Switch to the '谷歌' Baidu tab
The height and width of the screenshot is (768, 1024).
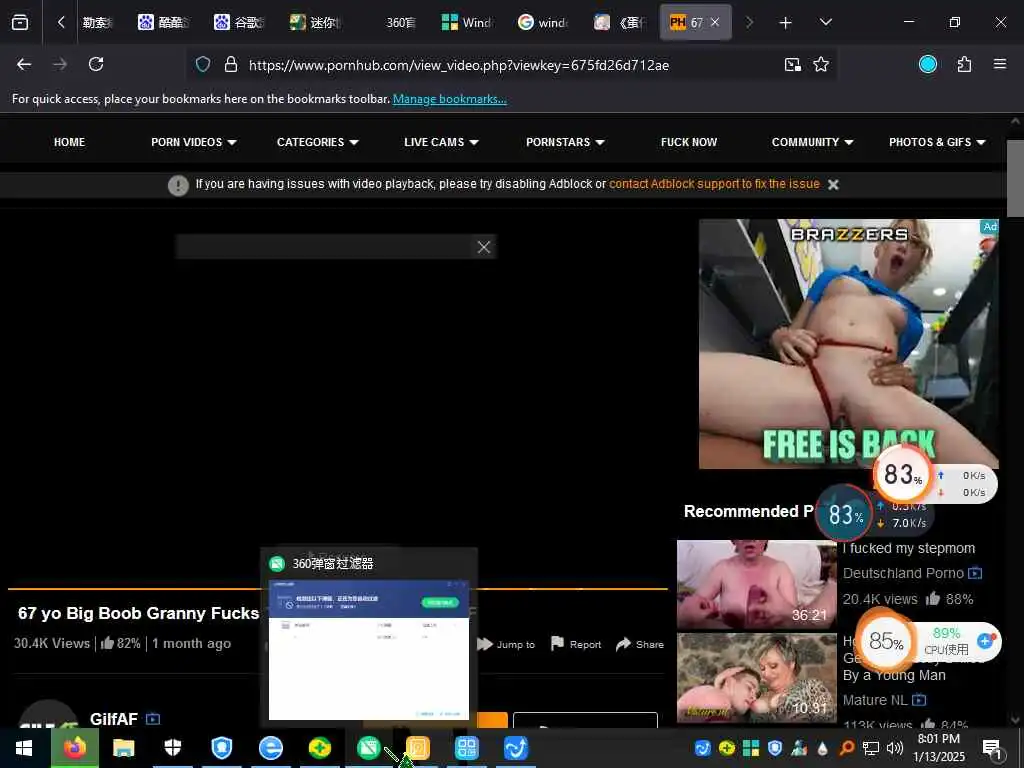(x=240, y=23)
